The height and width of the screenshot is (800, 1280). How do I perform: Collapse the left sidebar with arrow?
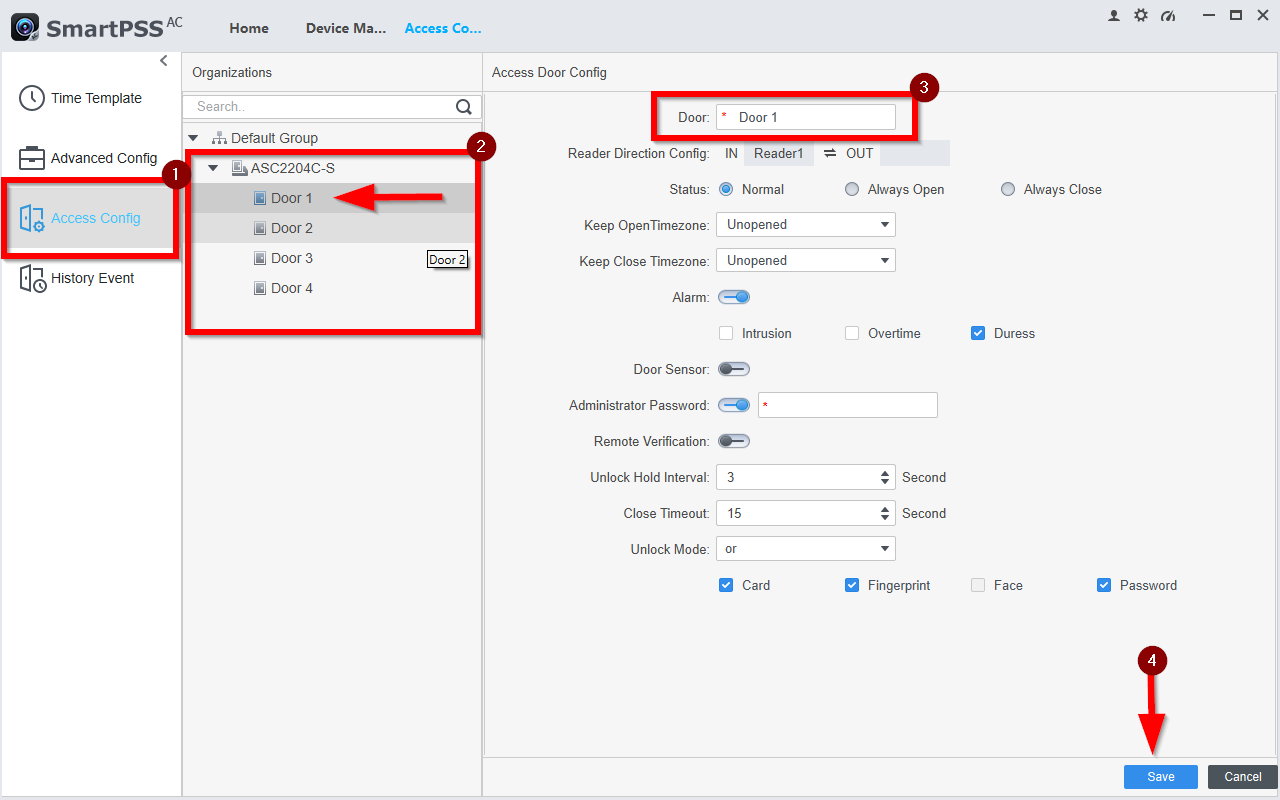click(164, 61)
